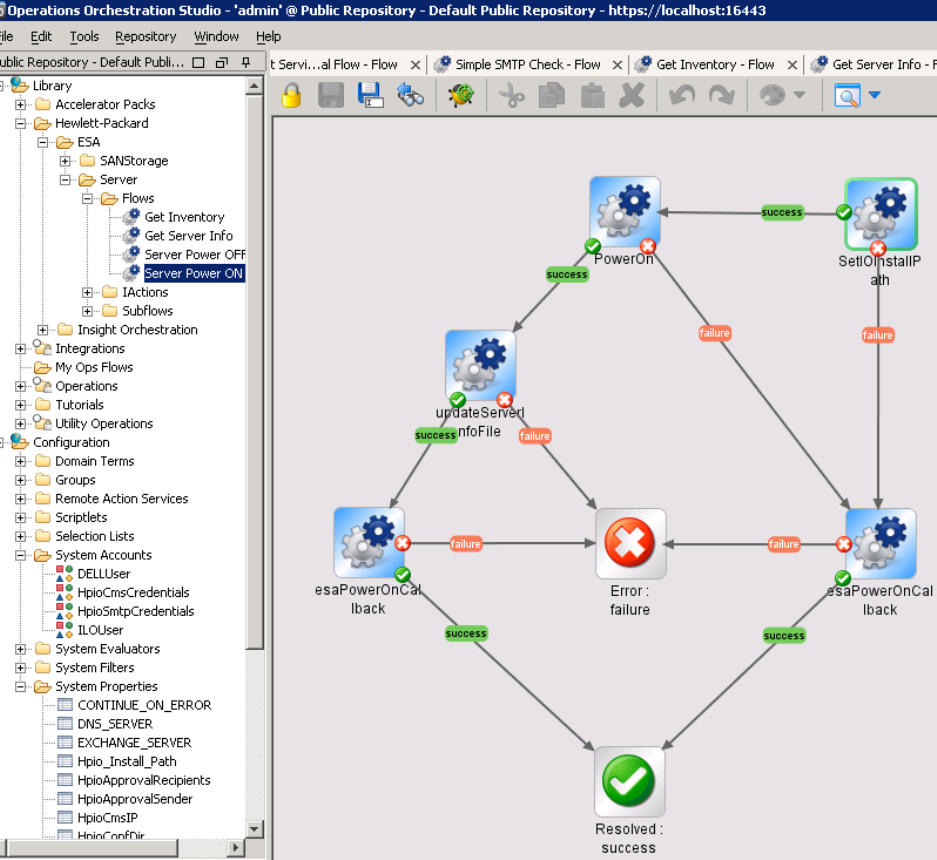Open the palette icon dropdown arrow
The width and height of the screenshot is (937, 860).
(x=800, y=94)
